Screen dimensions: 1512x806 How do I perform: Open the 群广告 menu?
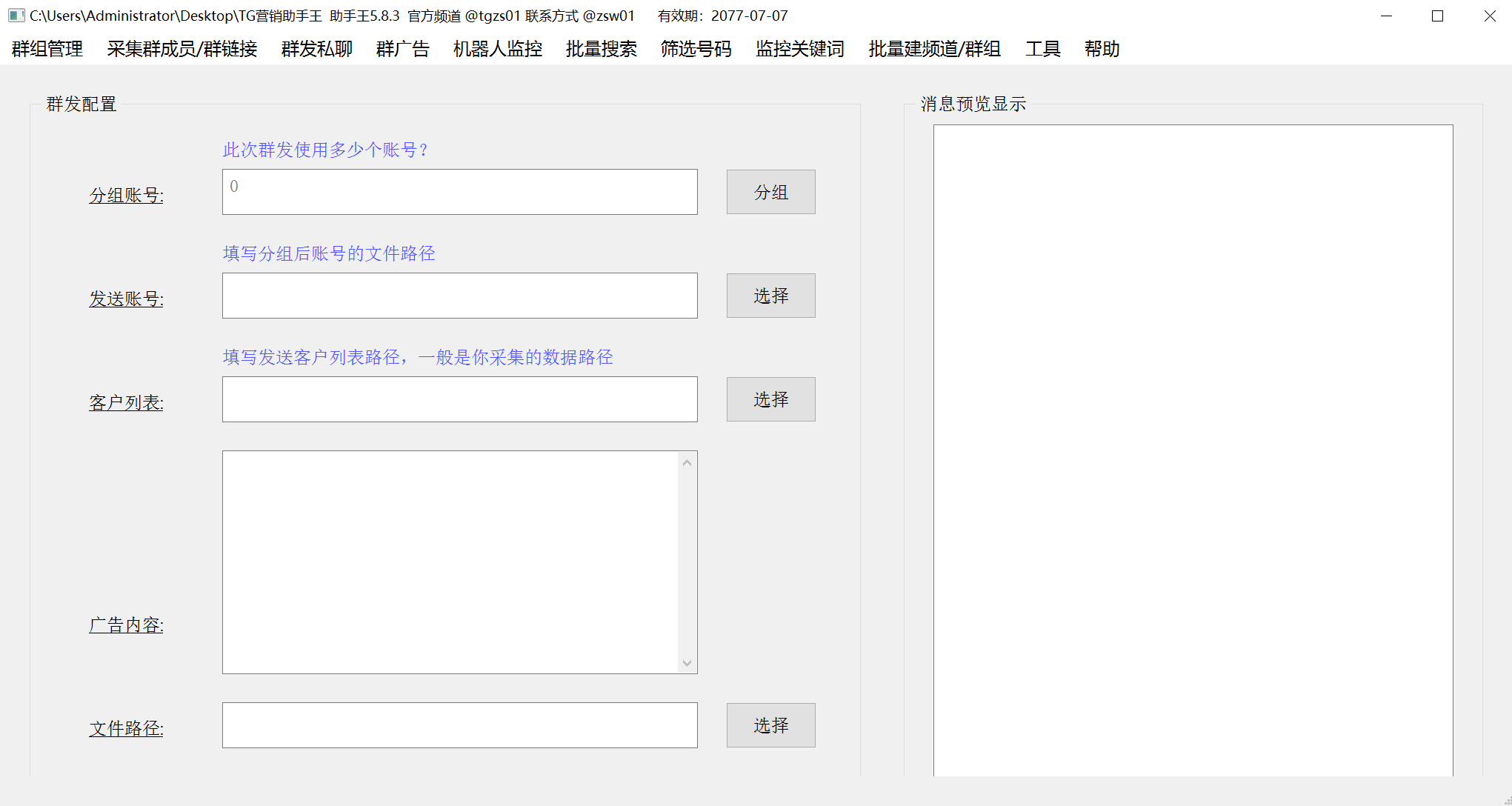[402, 49]
